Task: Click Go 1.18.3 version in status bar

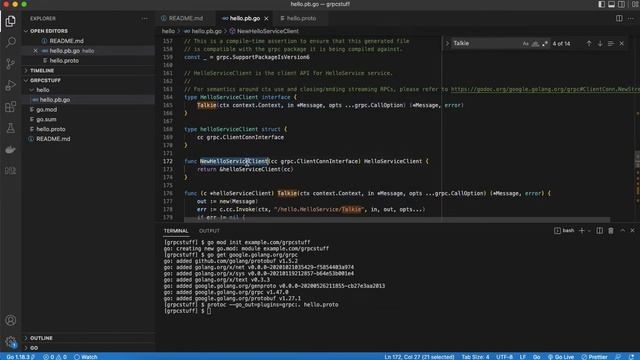Action: tap(20, 357)
